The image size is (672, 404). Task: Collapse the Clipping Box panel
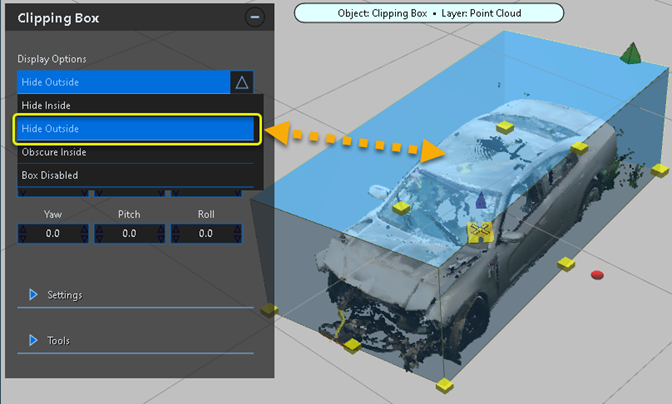click(x=255, y=18)
